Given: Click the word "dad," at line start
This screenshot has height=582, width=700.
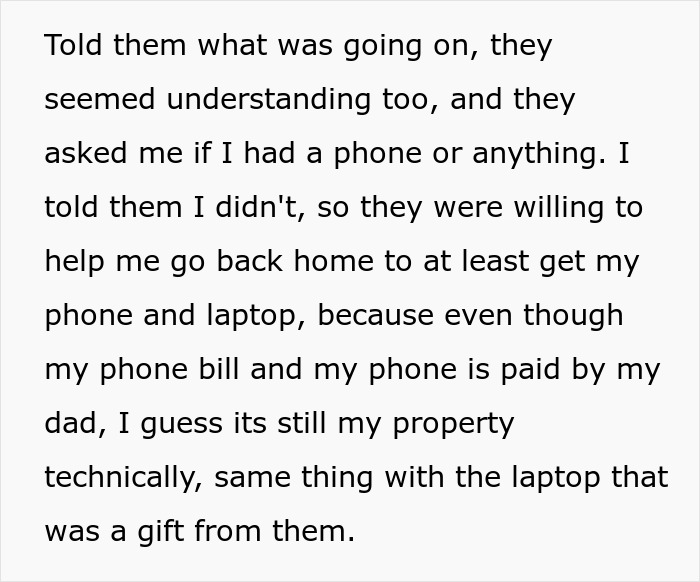Looking at the screenshot, I should [76, 423].
